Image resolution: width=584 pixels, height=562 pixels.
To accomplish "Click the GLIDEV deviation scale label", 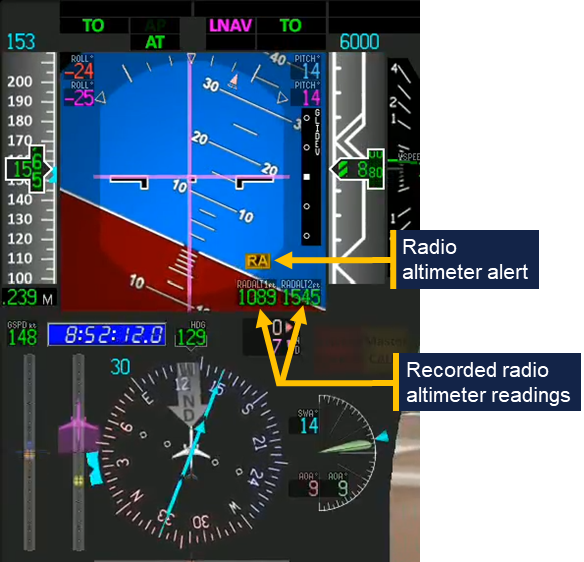I will (x=317, y=132).
